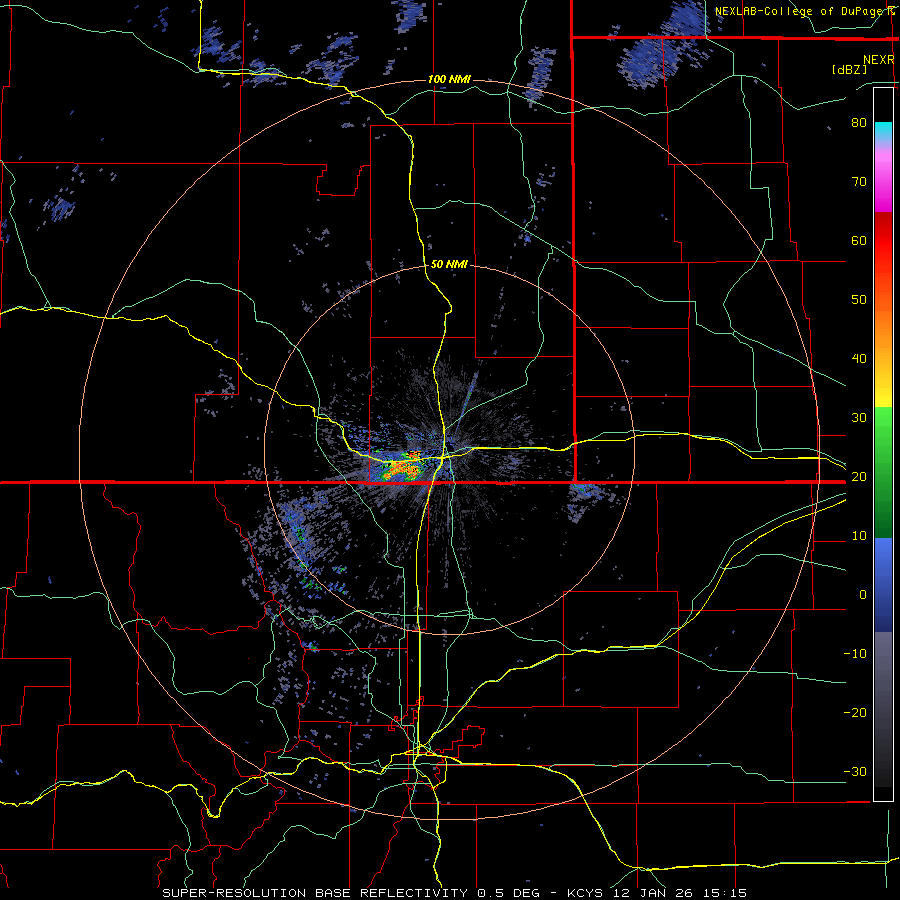Click the 10 value on reflectivity scale
The width and height of the screenshot is (900, 900).
[859, 536]
